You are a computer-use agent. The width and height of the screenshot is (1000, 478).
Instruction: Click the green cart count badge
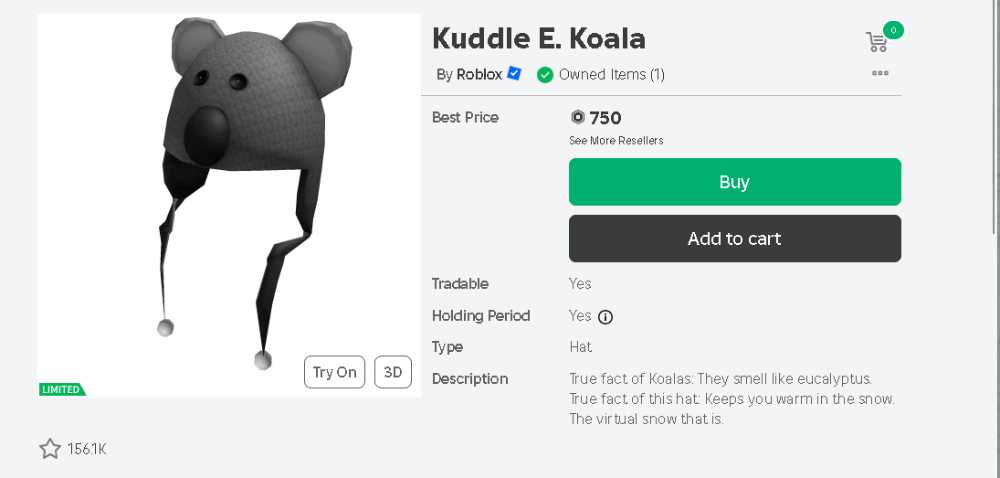click(x=893, y=29)
